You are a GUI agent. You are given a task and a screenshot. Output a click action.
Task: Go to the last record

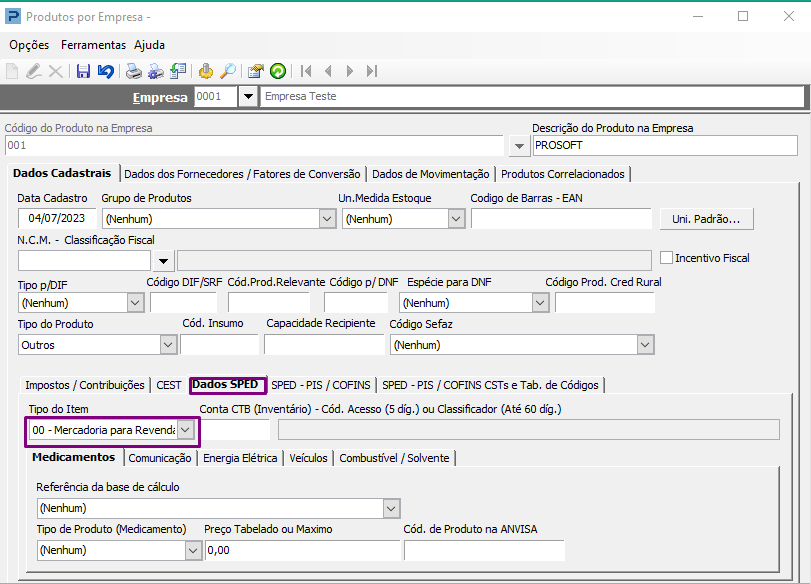coord(372,71)
